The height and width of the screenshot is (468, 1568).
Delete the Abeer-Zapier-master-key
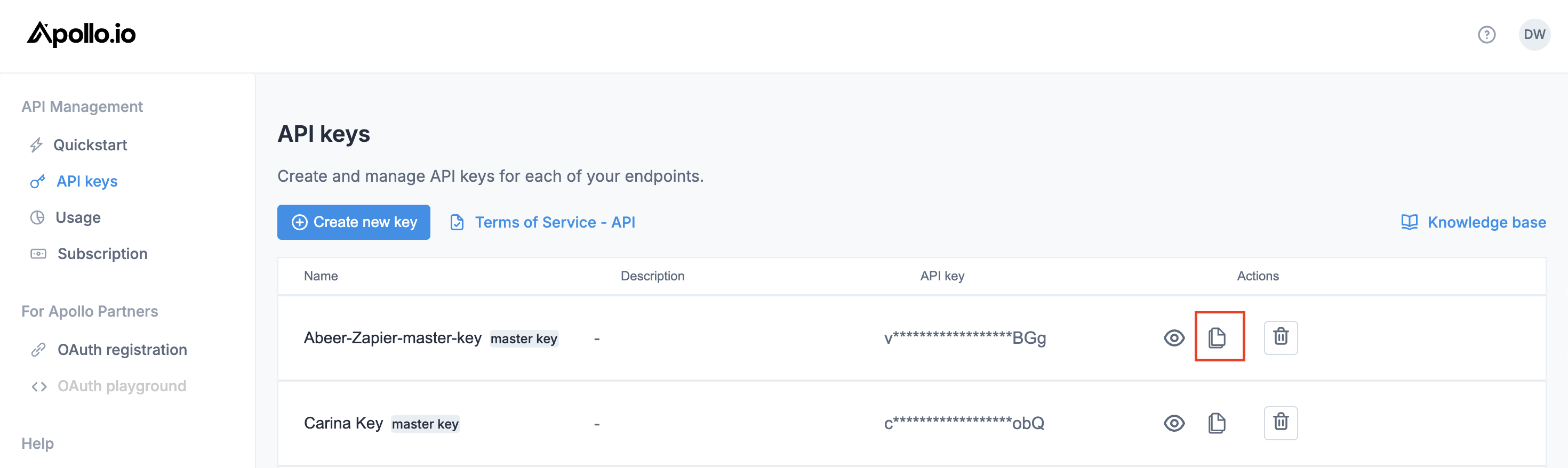pyautogui.click(x=1281, y=337)
